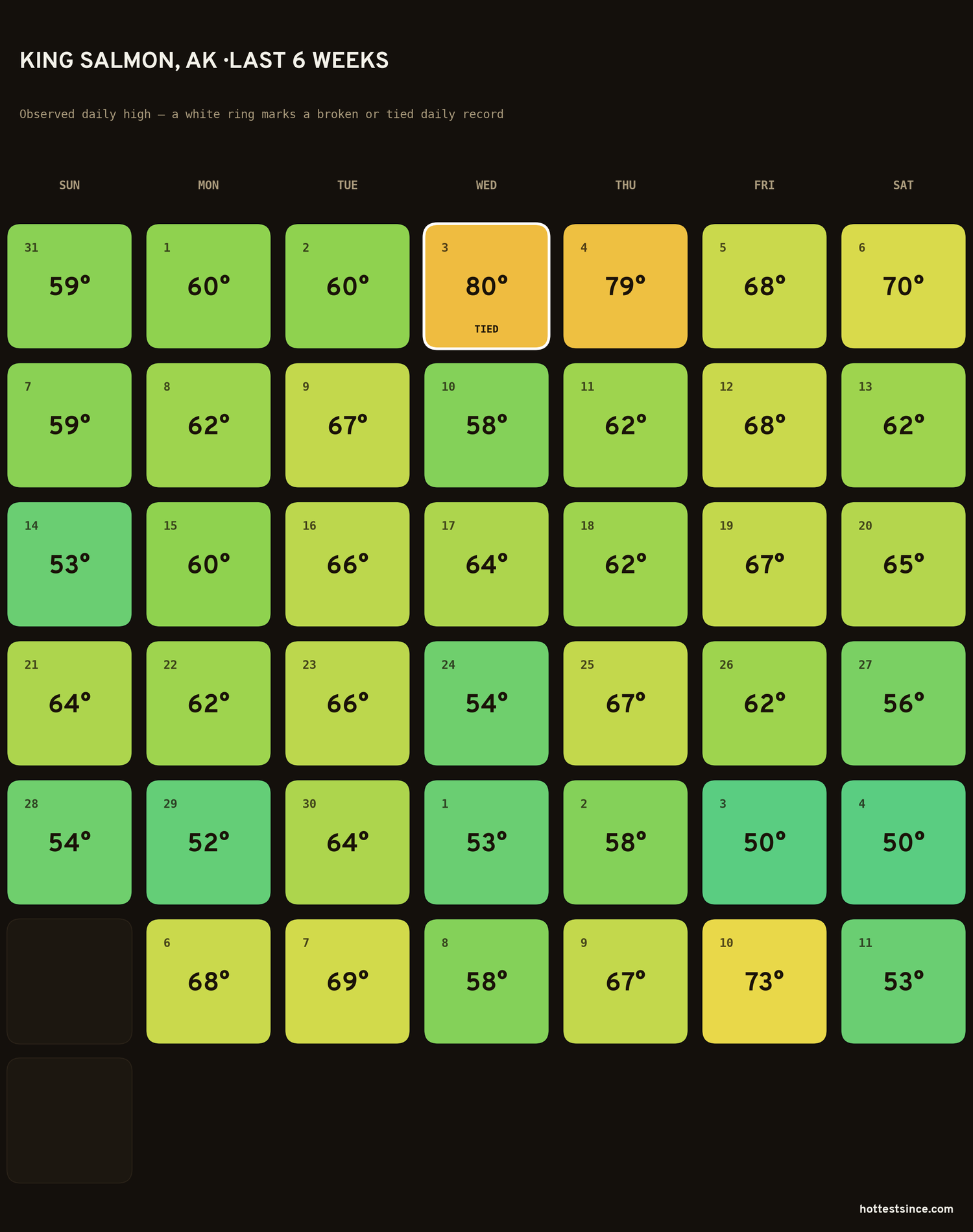Screen dimensions: 973x1232
Task: Select the 69° tile on day 7
Action: (347, 982)
